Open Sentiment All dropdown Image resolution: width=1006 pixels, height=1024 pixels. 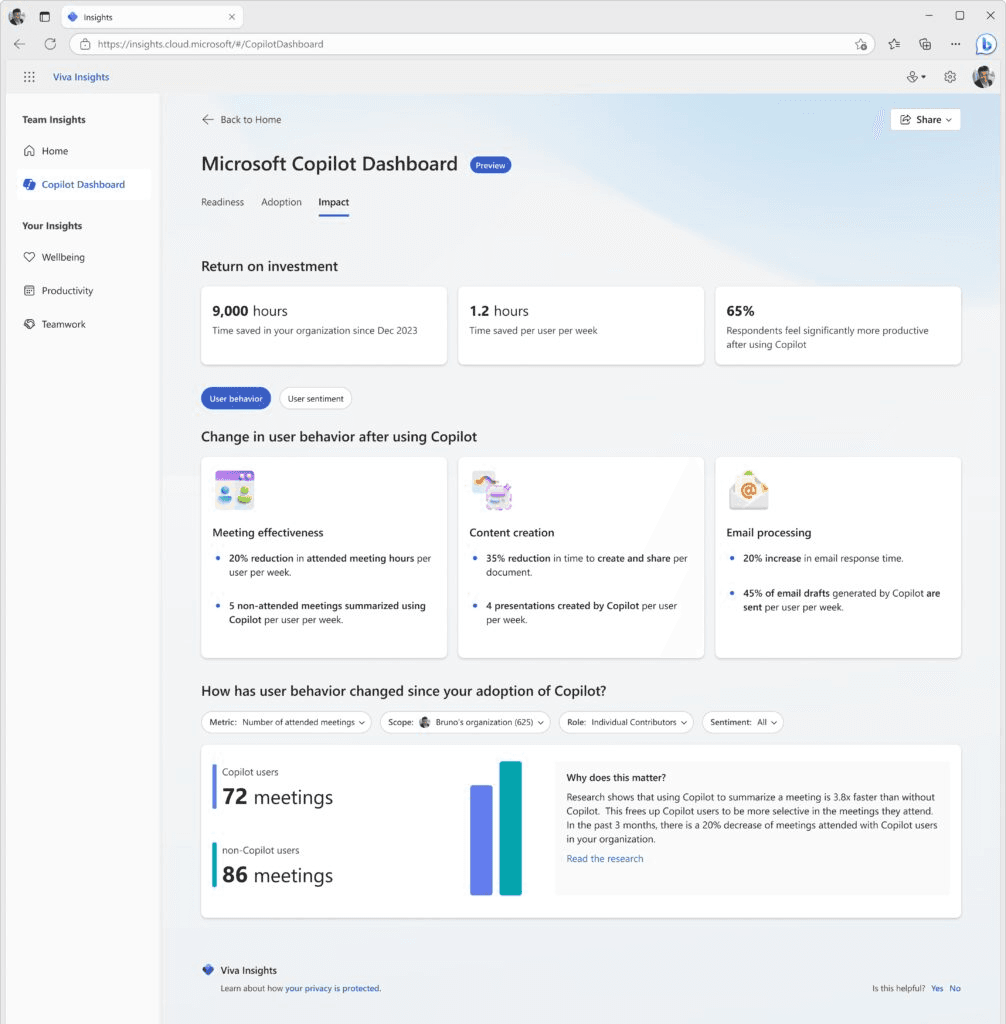(743, 722)
